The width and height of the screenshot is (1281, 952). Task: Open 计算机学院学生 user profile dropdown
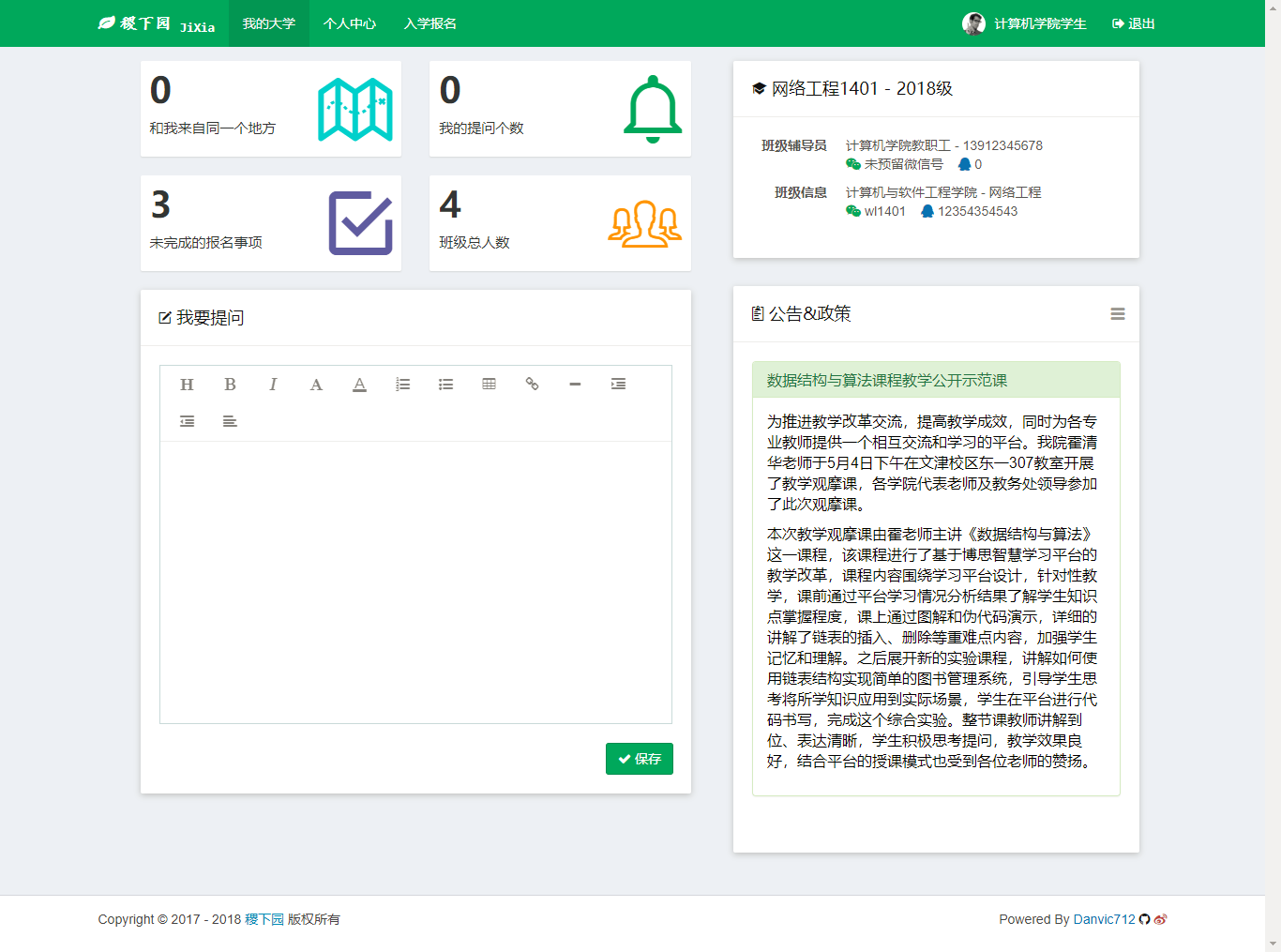tap(1024, 23)
